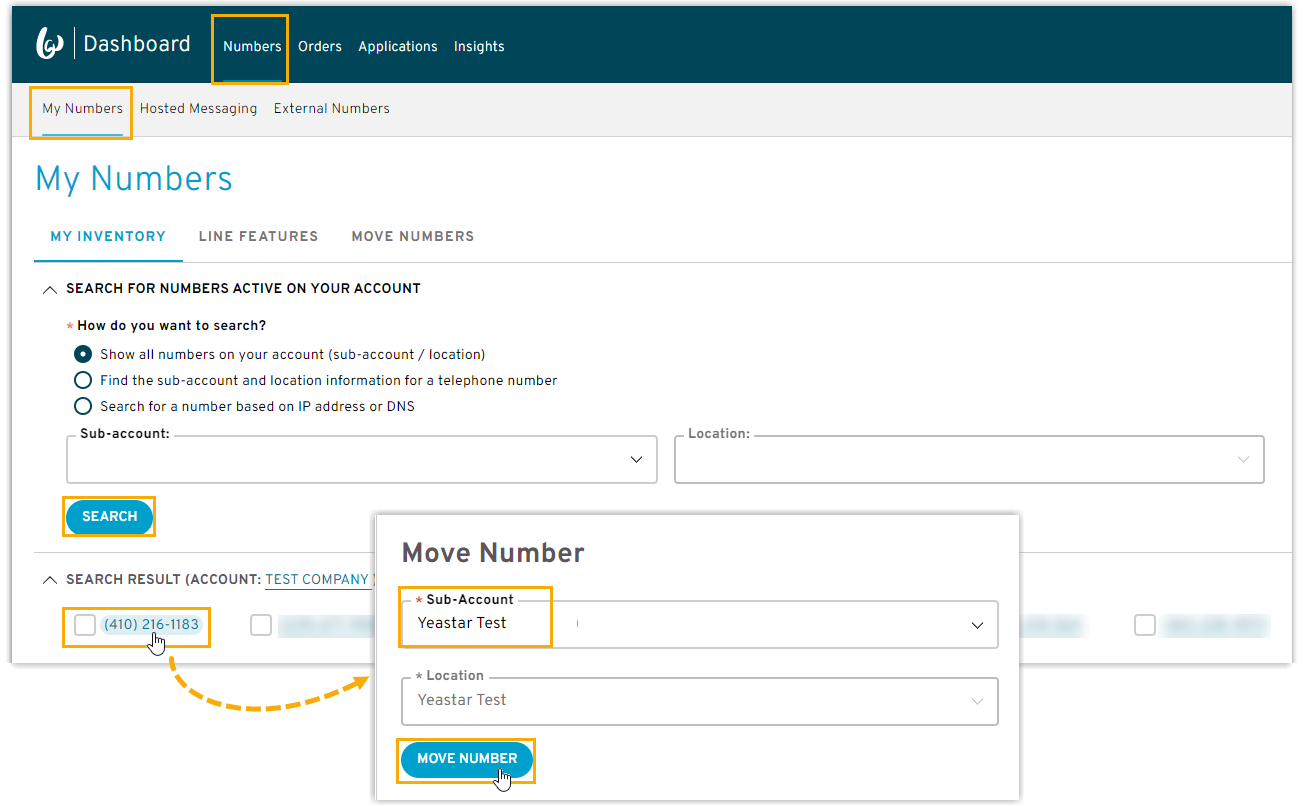Image resolution: width=1304 pixels, height=806 pixels.
Task: Click the SEARCH button
Action: coord(109,517)
